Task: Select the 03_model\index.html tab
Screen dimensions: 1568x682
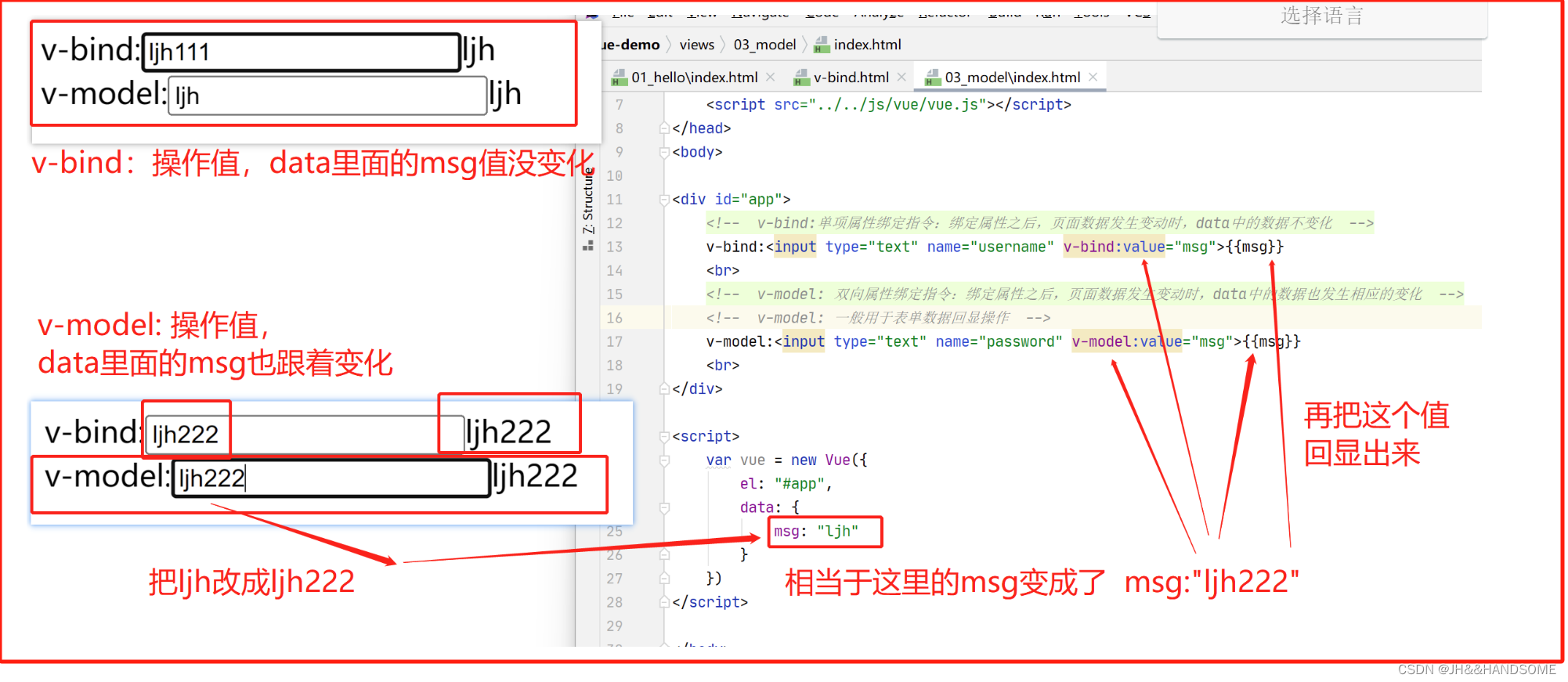Action: click(1012, 78)
